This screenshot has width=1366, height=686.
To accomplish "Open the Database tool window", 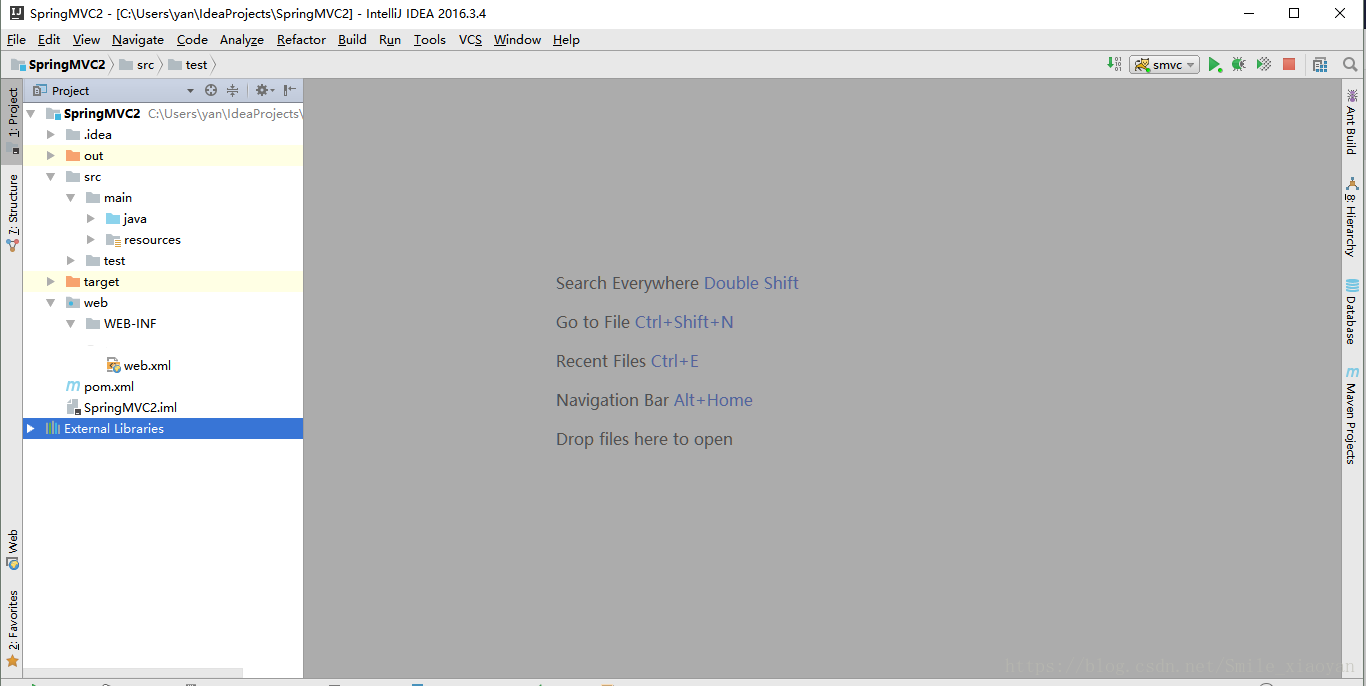I will click(x=1352, y=312).
